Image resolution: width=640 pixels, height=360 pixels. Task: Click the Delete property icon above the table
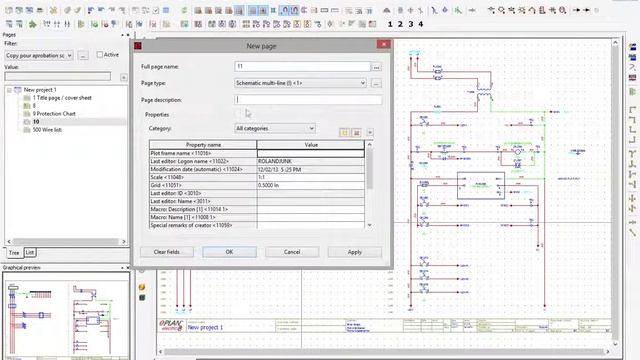tap(356, 132)
